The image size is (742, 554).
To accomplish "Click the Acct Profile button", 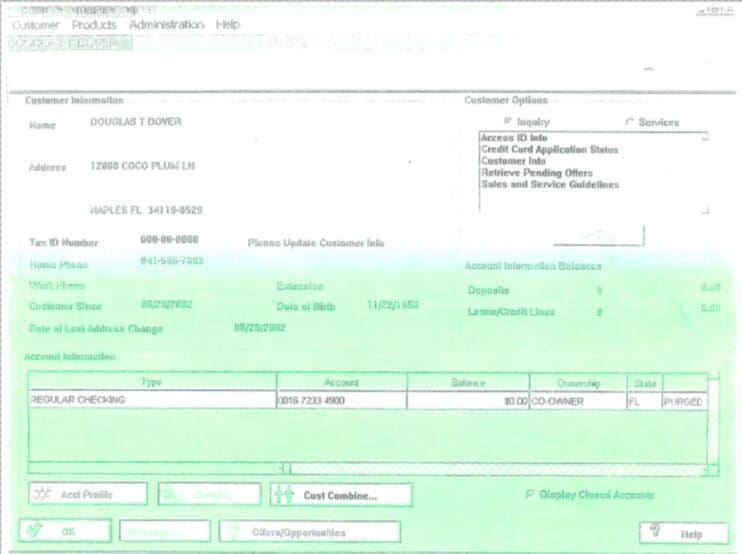I will 88,494.
